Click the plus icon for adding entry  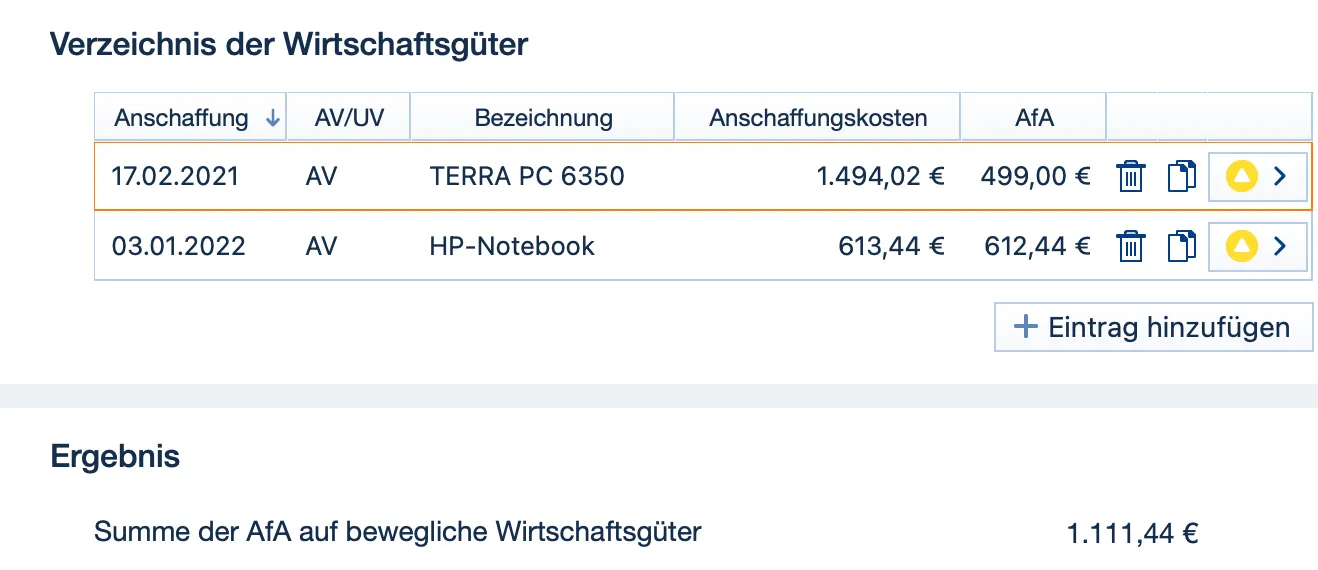1025,327
